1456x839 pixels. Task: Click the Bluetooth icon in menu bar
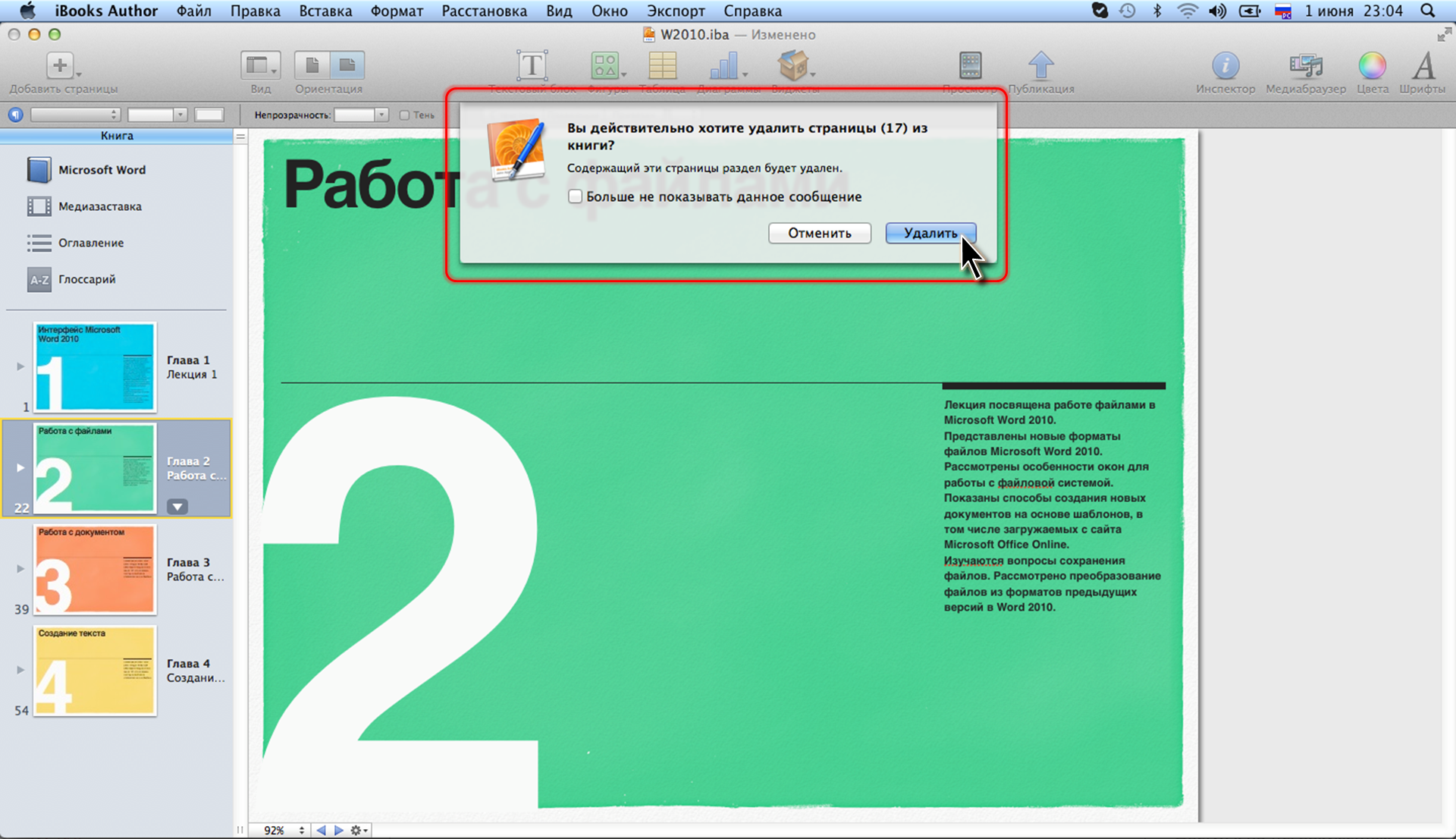tap(1157, 11)
